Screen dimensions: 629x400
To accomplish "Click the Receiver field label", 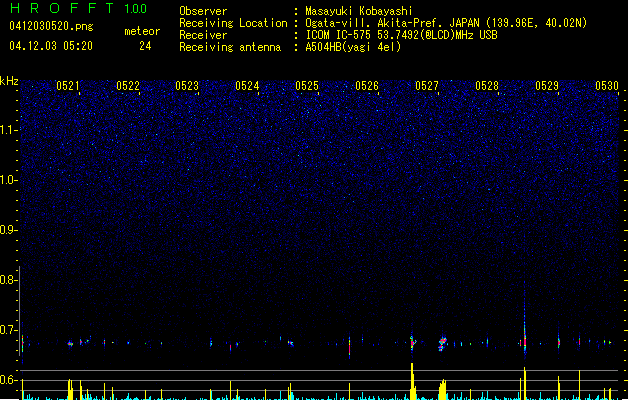I will [x=203, y=35].
